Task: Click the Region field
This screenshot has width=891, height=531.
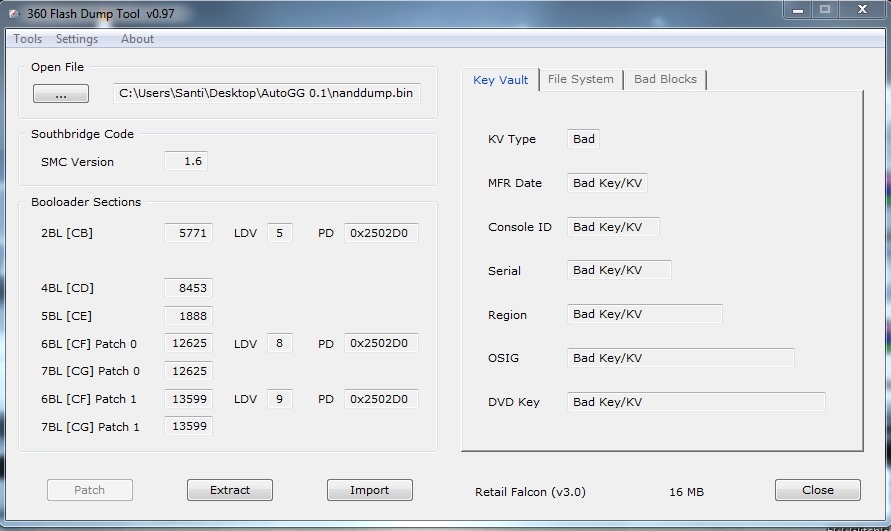Action: click(645, 314)
